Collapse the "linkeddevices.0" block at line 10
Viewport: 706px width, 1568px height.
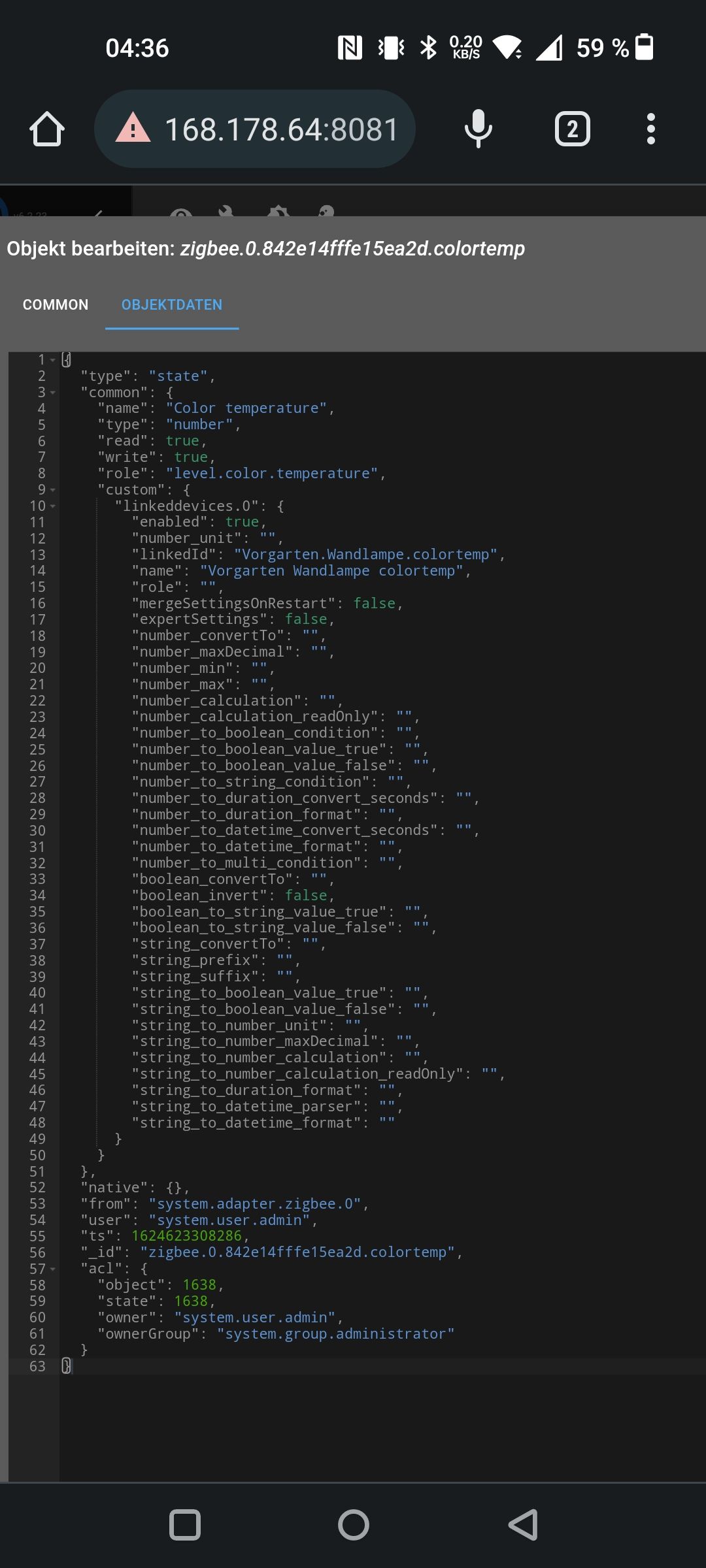53,506
